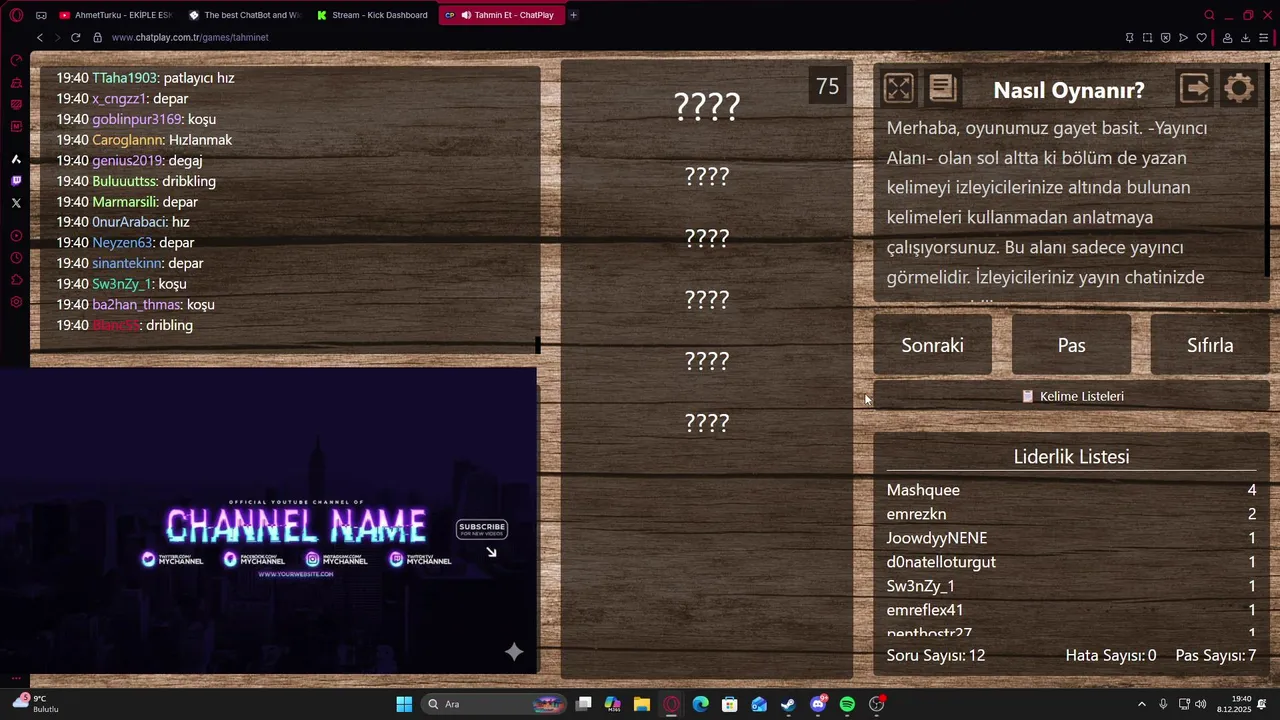
Task: Click chat username TTaha1903
Action: pyautogui.click(x=124, y=78)
